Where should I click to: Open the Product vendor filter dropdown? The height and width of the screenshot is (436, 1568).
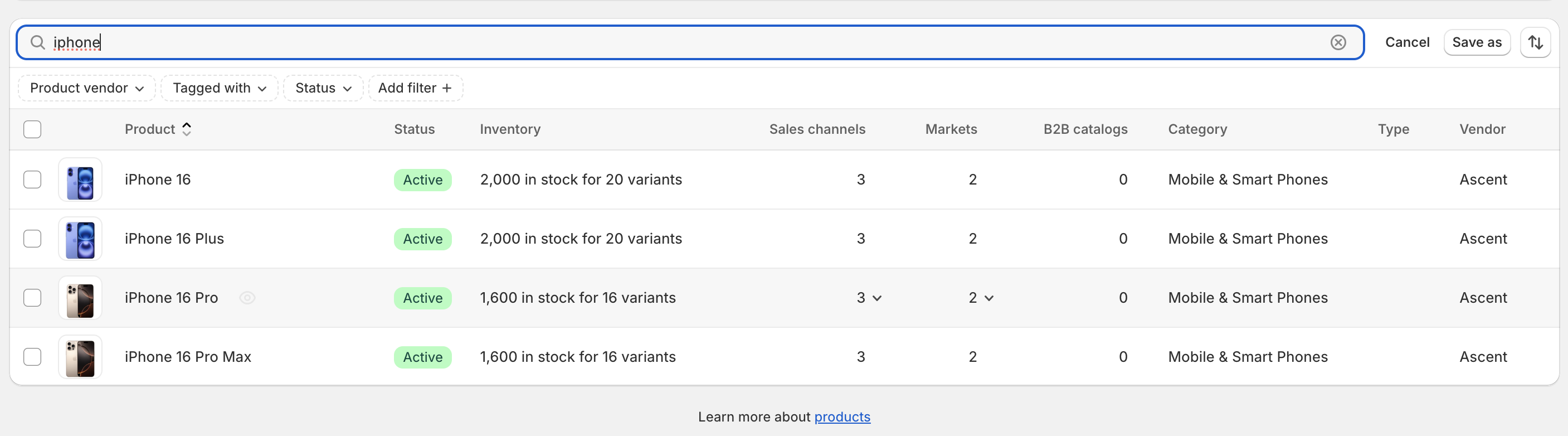86,88
